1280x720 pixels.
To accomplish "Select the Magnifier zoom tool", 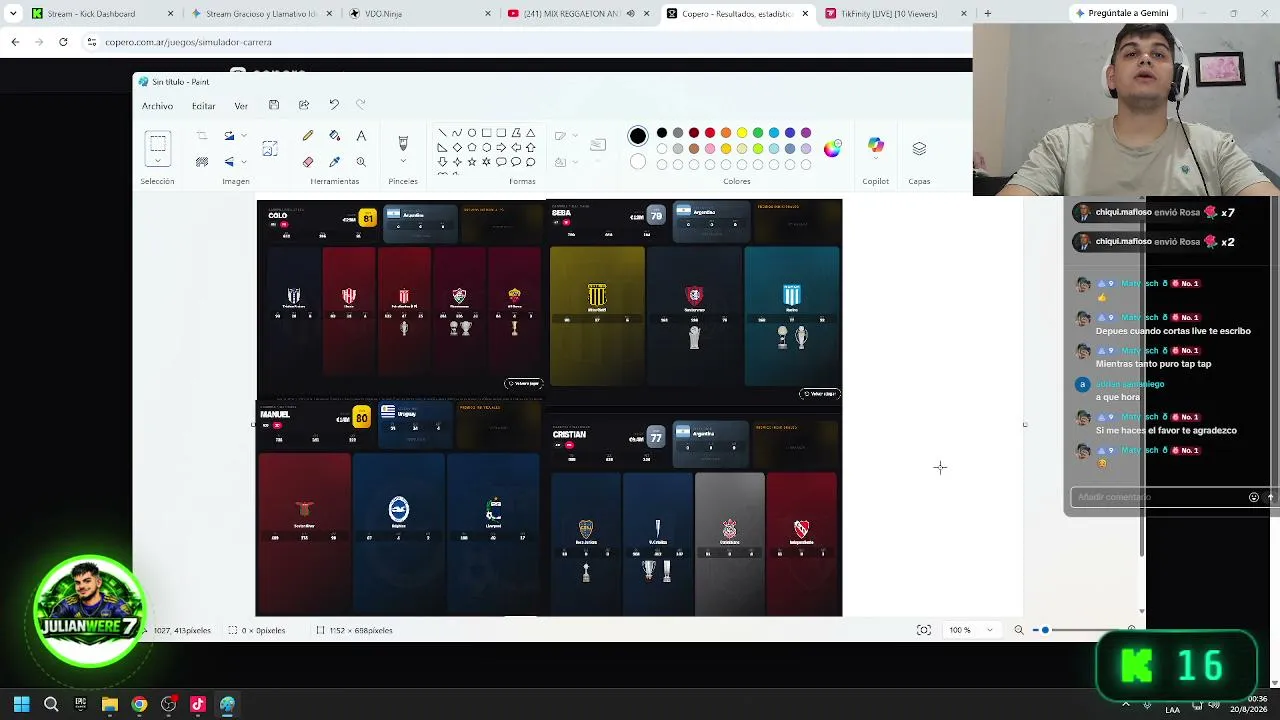I will click(361, 162).
